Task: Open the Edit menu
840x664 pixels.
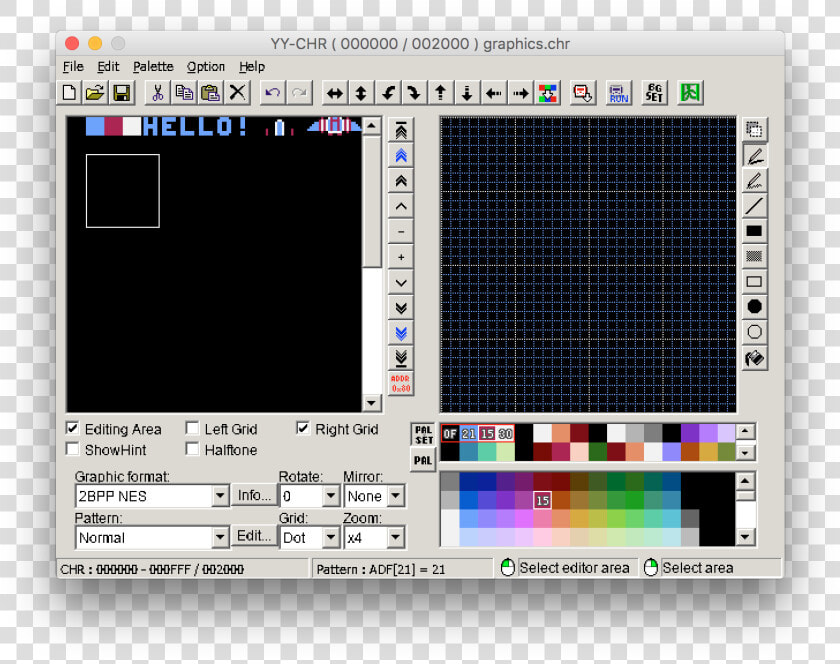Action: point(108,66)
